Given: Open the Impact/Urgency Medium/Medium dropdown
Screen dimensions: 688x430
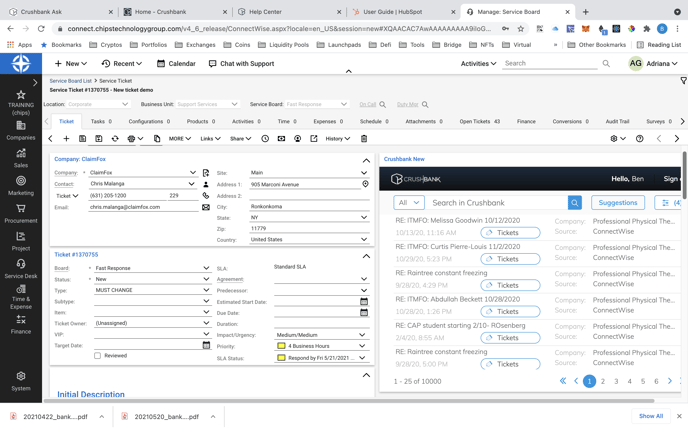Looking at the screenshot, I should click(362, 335).
